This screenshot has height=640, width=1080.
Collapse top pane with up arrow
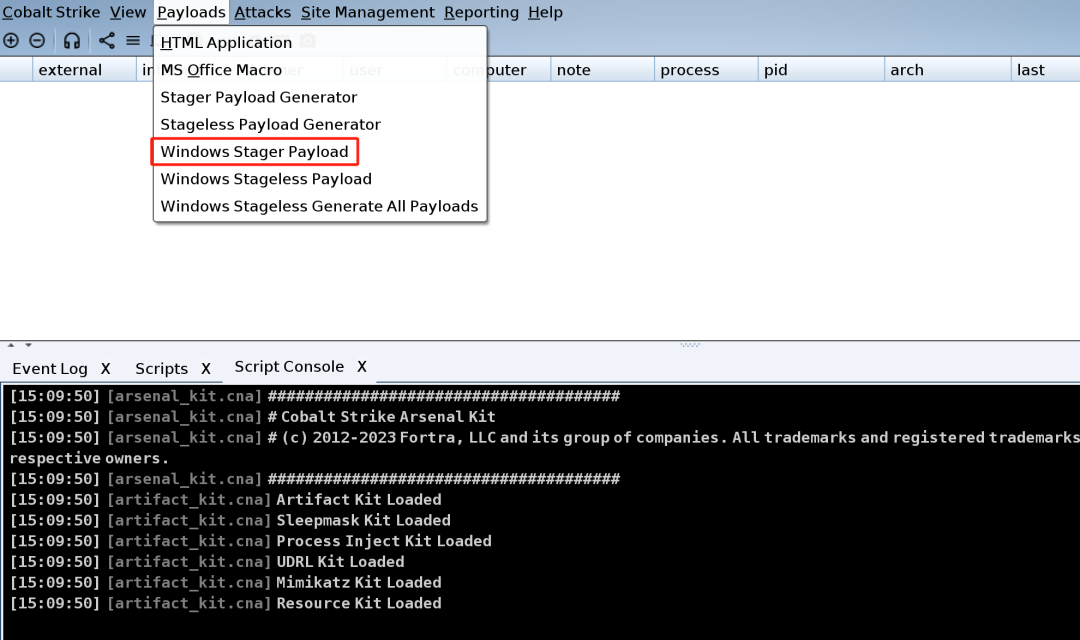[11, 344]
